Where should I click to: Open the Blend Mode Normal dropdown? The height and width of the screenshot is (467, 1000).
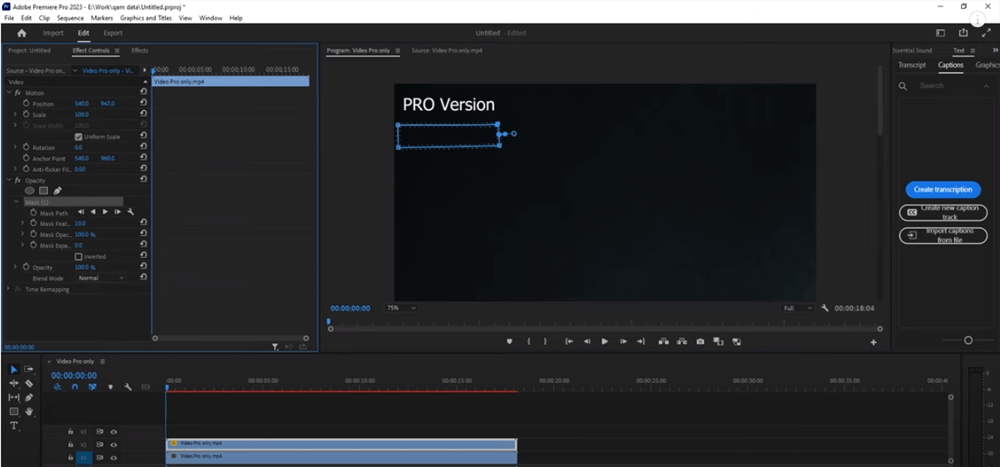[101, 278]
